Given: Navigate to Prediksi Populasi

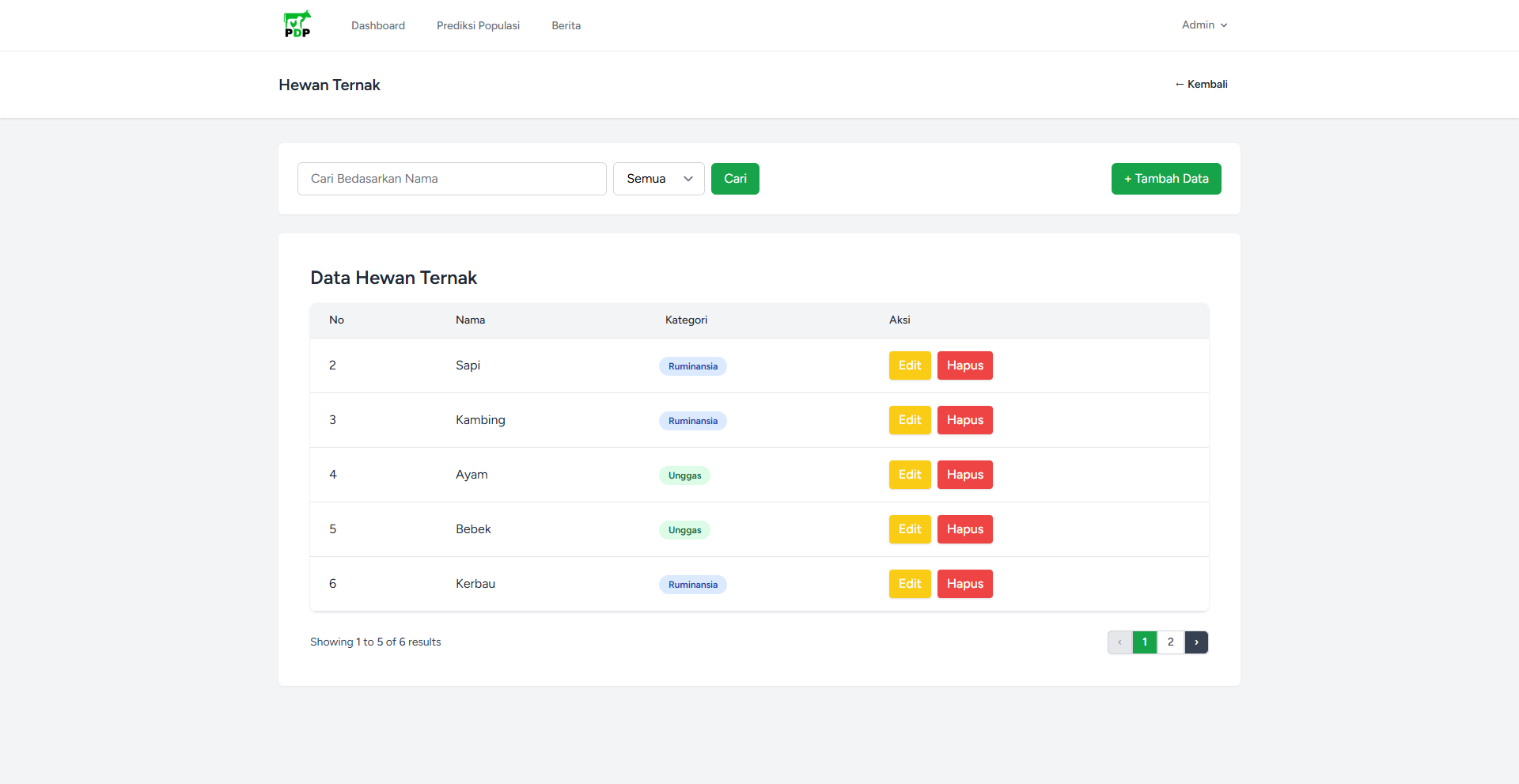Looking at the screenshot, I should point(478,26).
